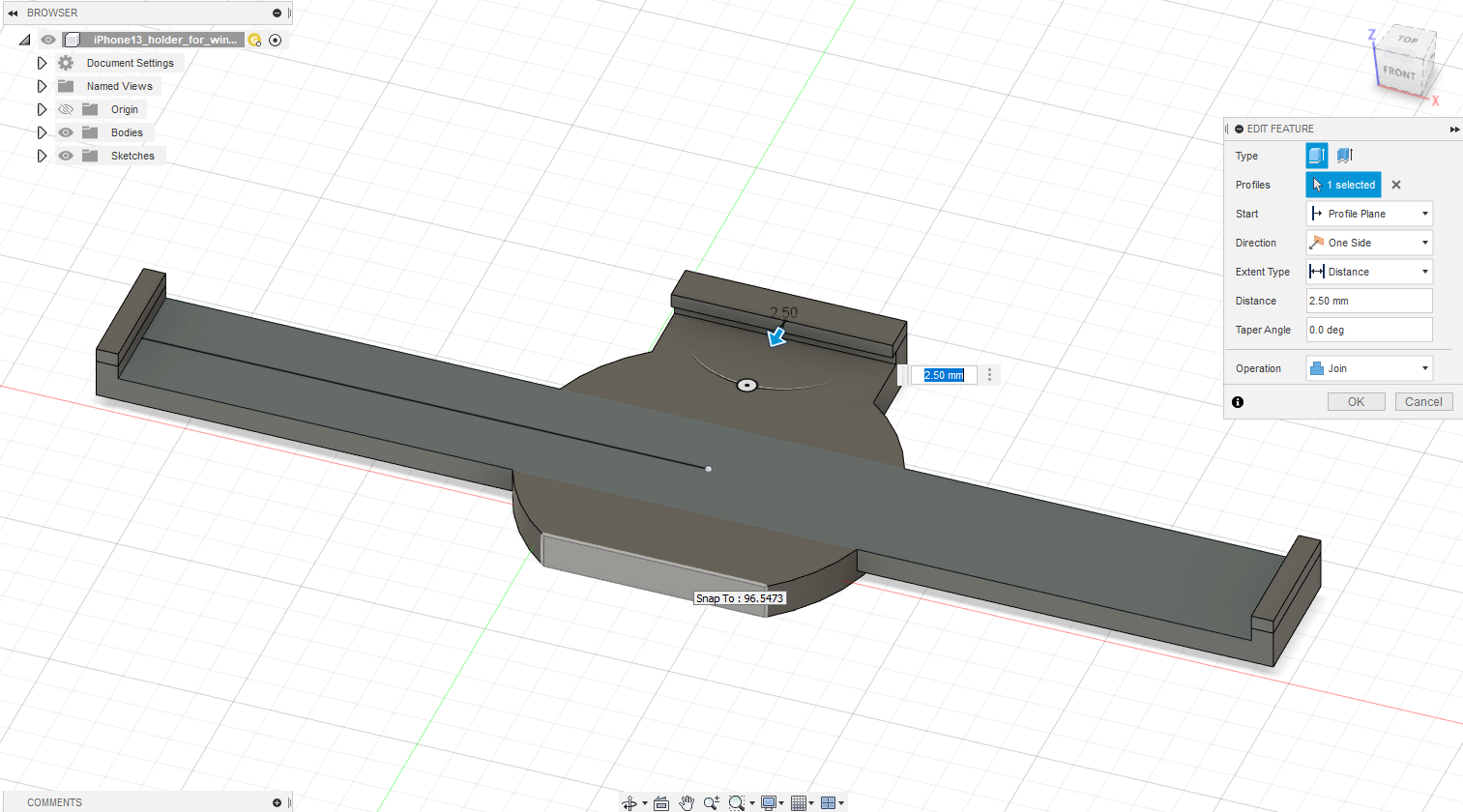Viewport: 1463px width, 812px height.
Task: Click the info icon in Edit Feature
Action: (x=1238, y=402)
